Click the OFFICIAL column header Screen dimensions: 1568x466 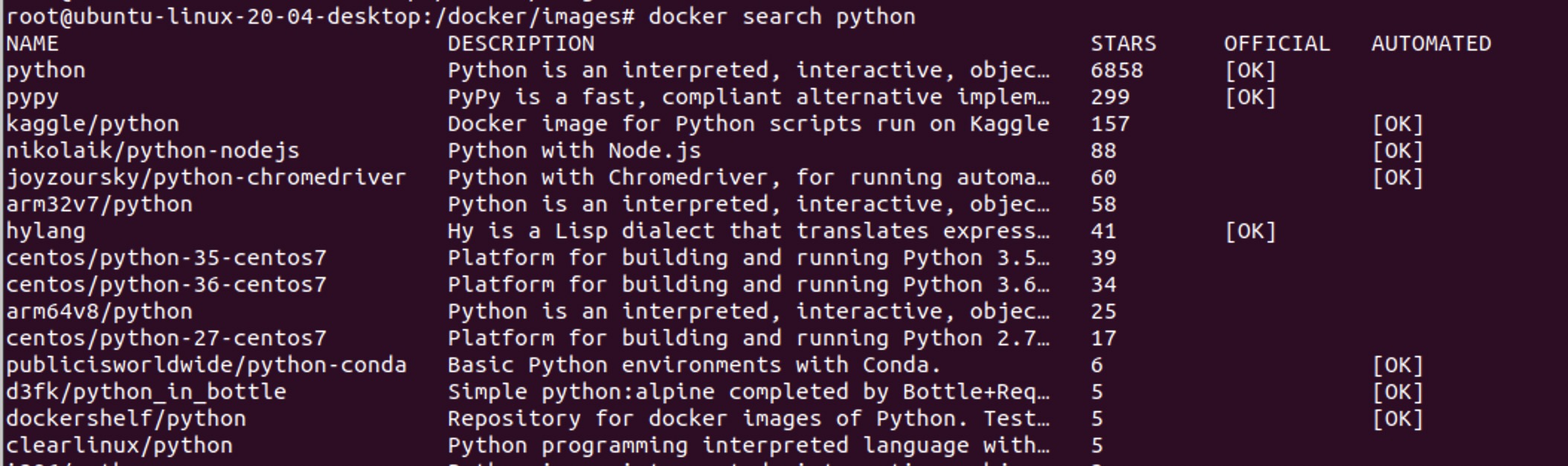click(1277, 44)
